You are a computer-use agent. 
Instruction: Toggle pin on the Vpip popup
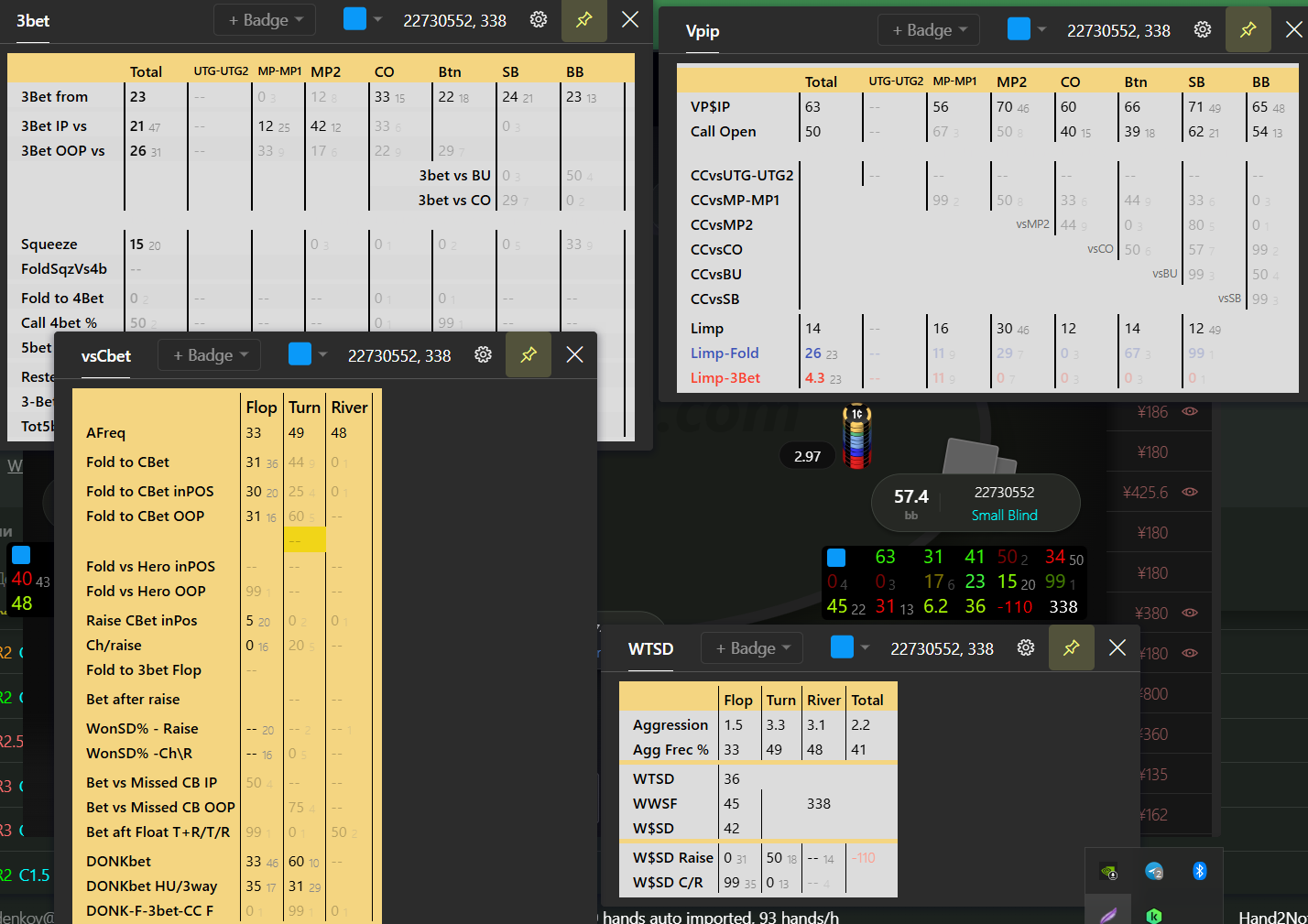point(1248,30)
